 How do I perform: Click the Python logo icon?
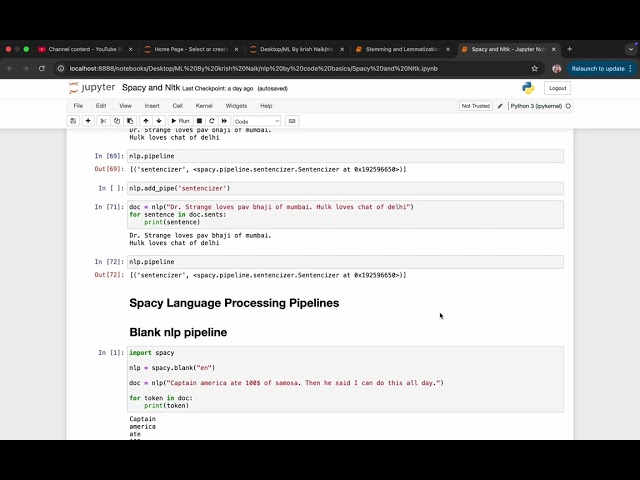pos(528,88)
